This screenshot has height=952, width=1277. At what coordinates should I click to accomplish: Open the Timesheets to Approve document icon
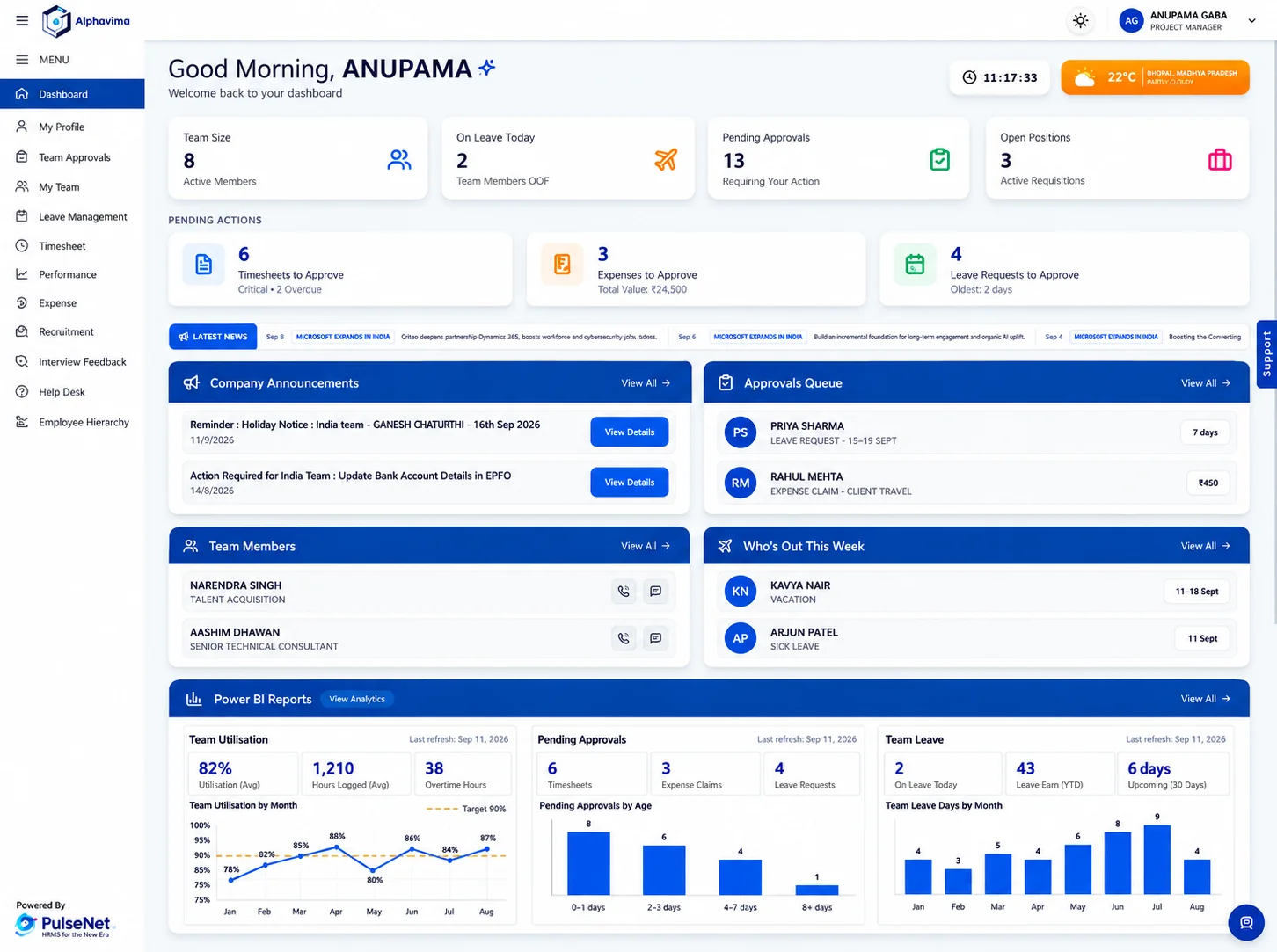tap(203, 265)
